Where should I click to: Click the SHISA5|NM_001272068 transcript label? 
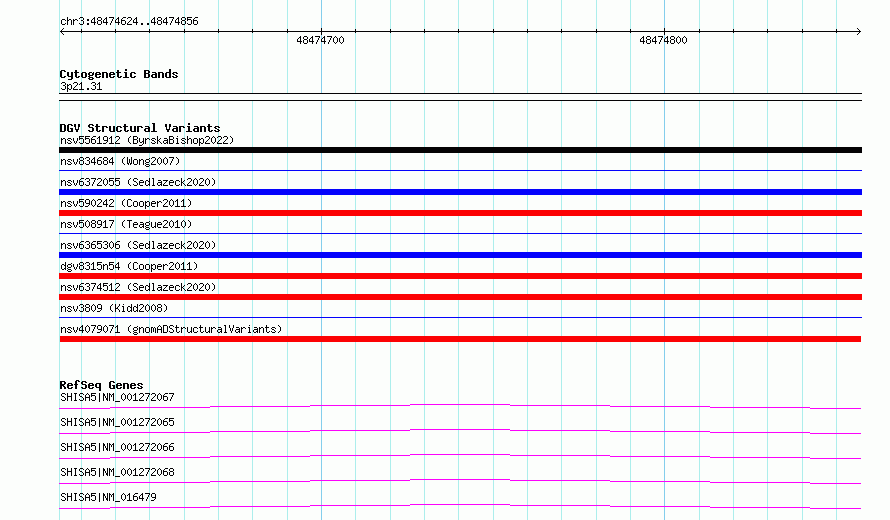[117, 472]
